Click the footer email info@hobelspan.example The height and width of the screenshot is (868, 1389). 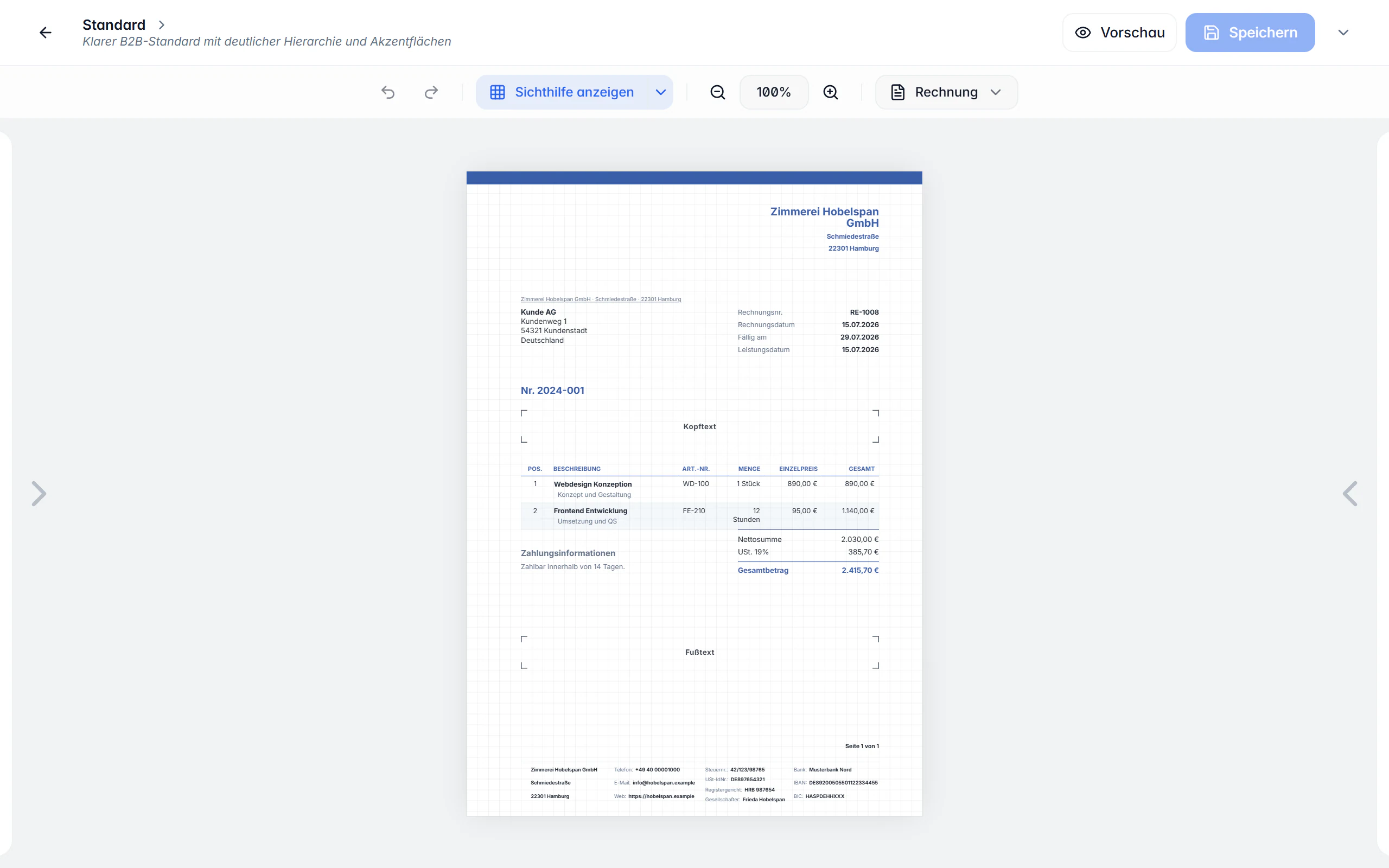click(x=664, y=783)
